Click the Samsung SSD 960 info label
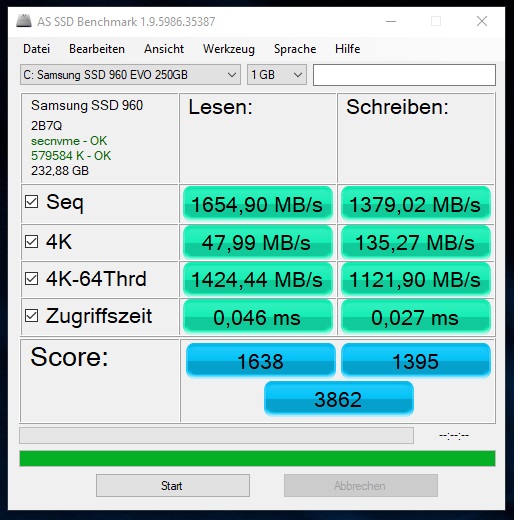This screenshot has height=520, width=514. (87, 105)
